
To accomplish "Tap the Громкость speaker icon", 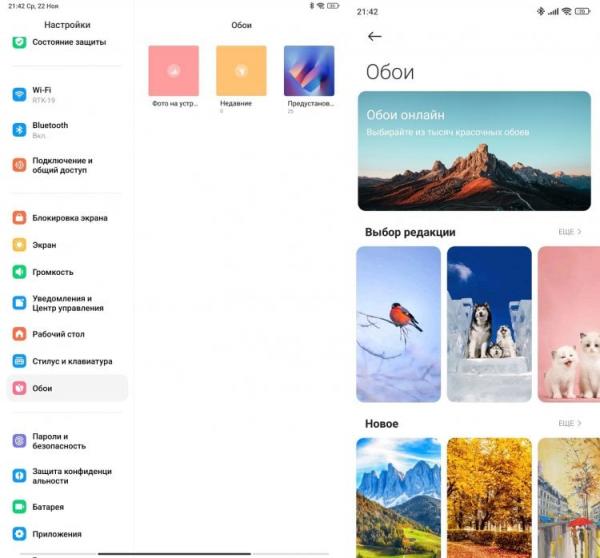I will [x=19, y=272].
